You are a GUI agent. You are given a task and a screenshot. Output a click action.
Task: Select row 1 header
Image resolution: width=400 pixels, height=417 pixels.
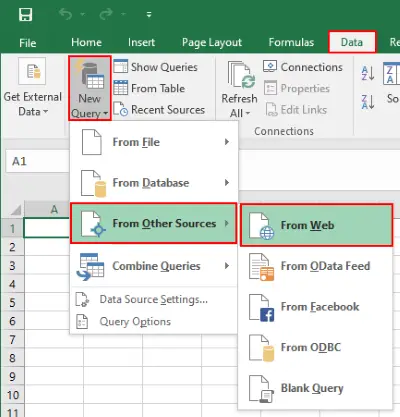click(12, 228)
